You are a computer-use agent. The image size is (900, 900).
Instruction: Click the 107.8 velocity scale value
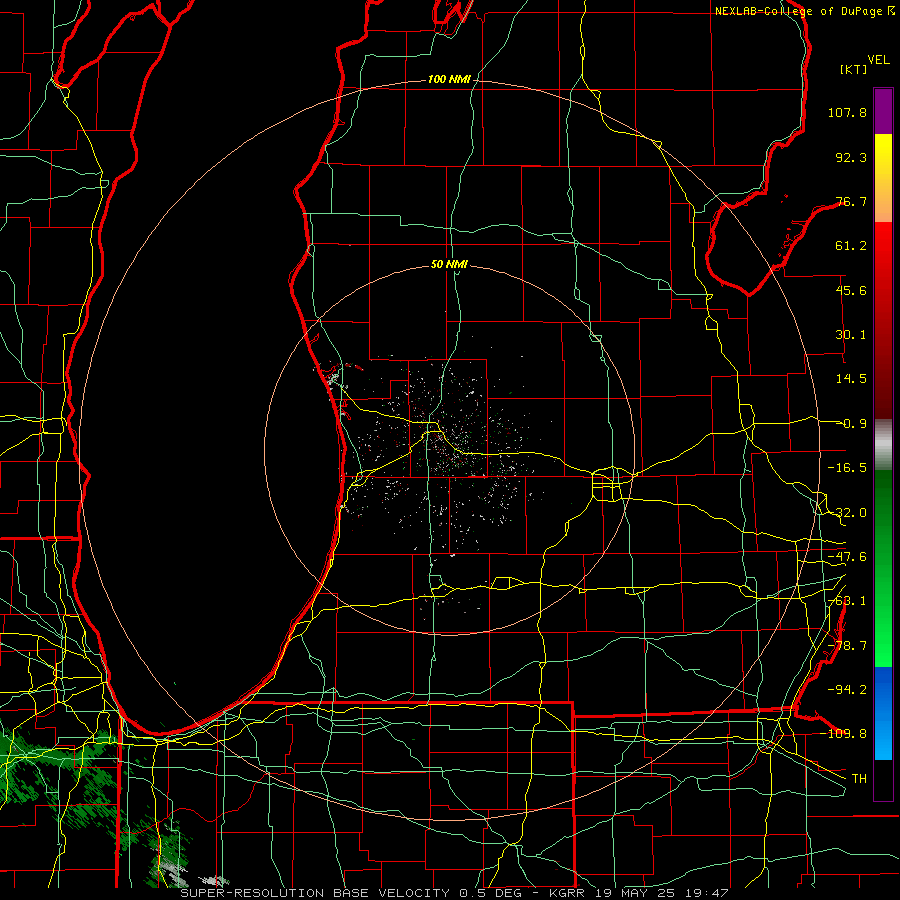847,112
